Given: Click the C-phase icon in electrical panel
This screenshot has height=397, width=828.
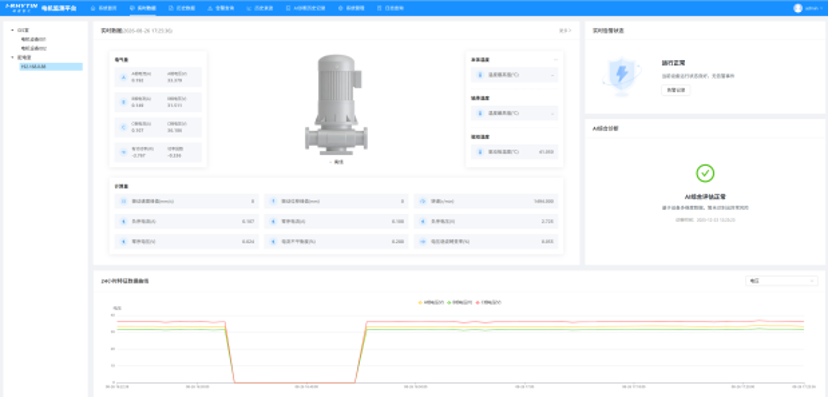Looking at the screenshot, I should click(124, 127).
